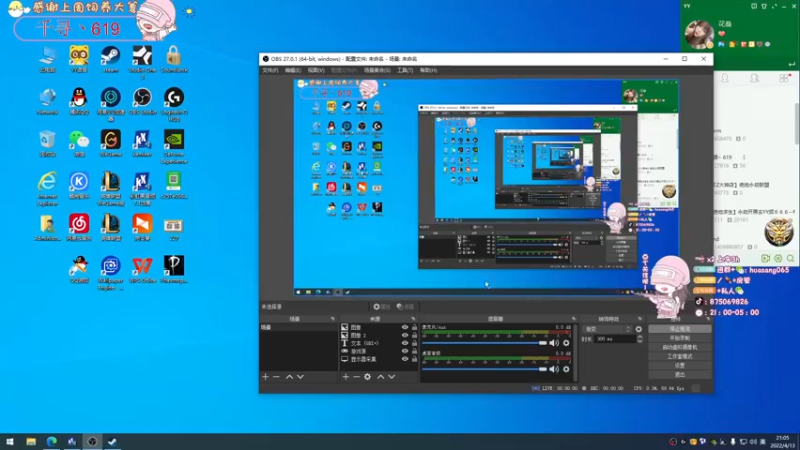Move scene down in Scenes panel

coord(301,377)
